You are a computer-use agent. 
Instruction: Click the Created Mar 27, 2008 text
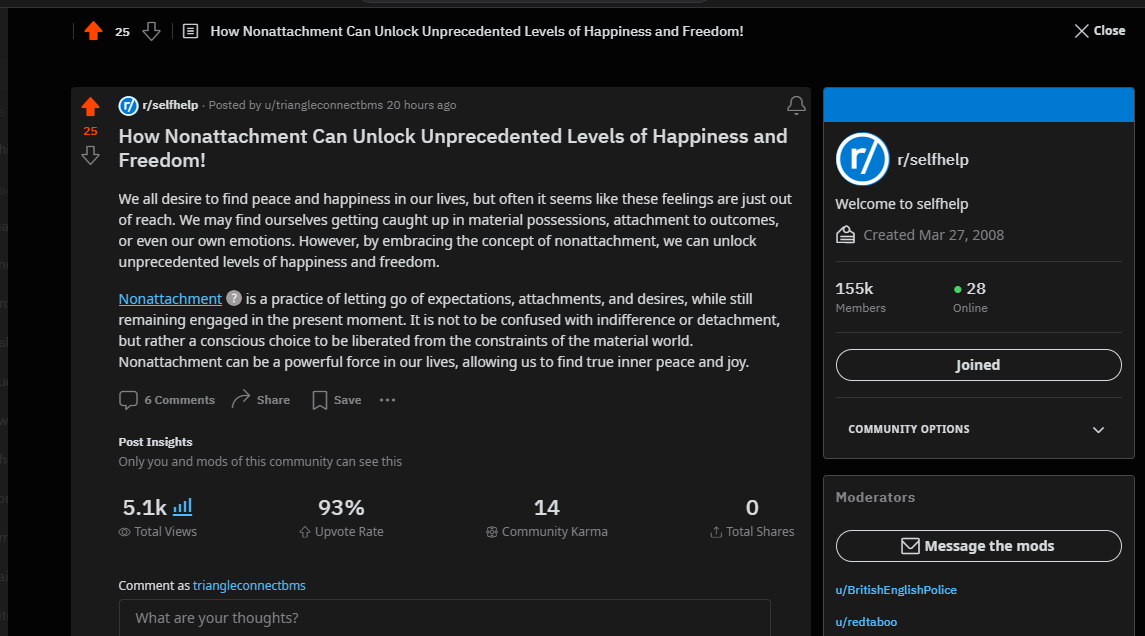coord(933,235)
